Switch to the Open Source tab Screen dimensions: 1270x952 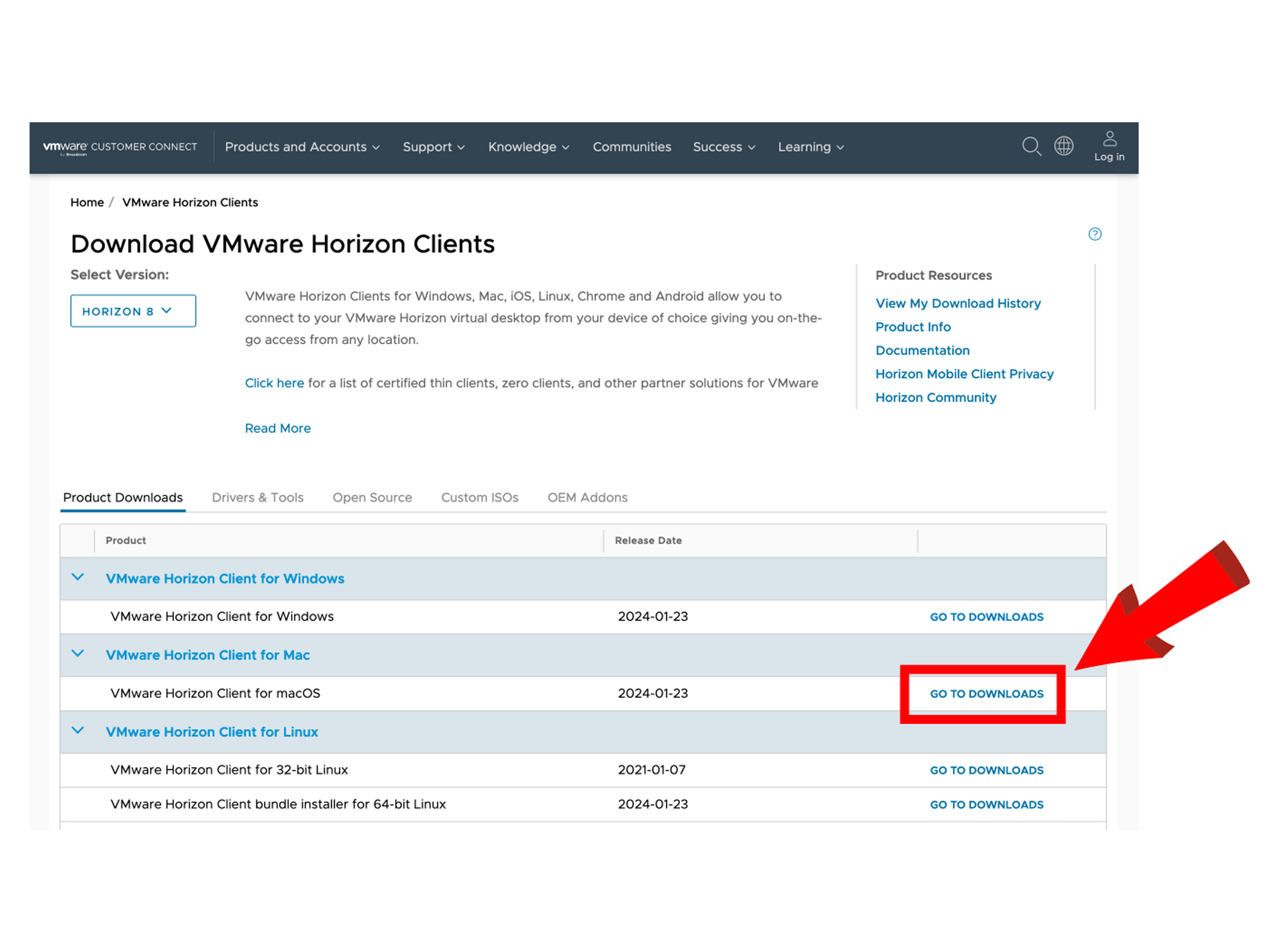pyautogui.click(x=372, y=498)
